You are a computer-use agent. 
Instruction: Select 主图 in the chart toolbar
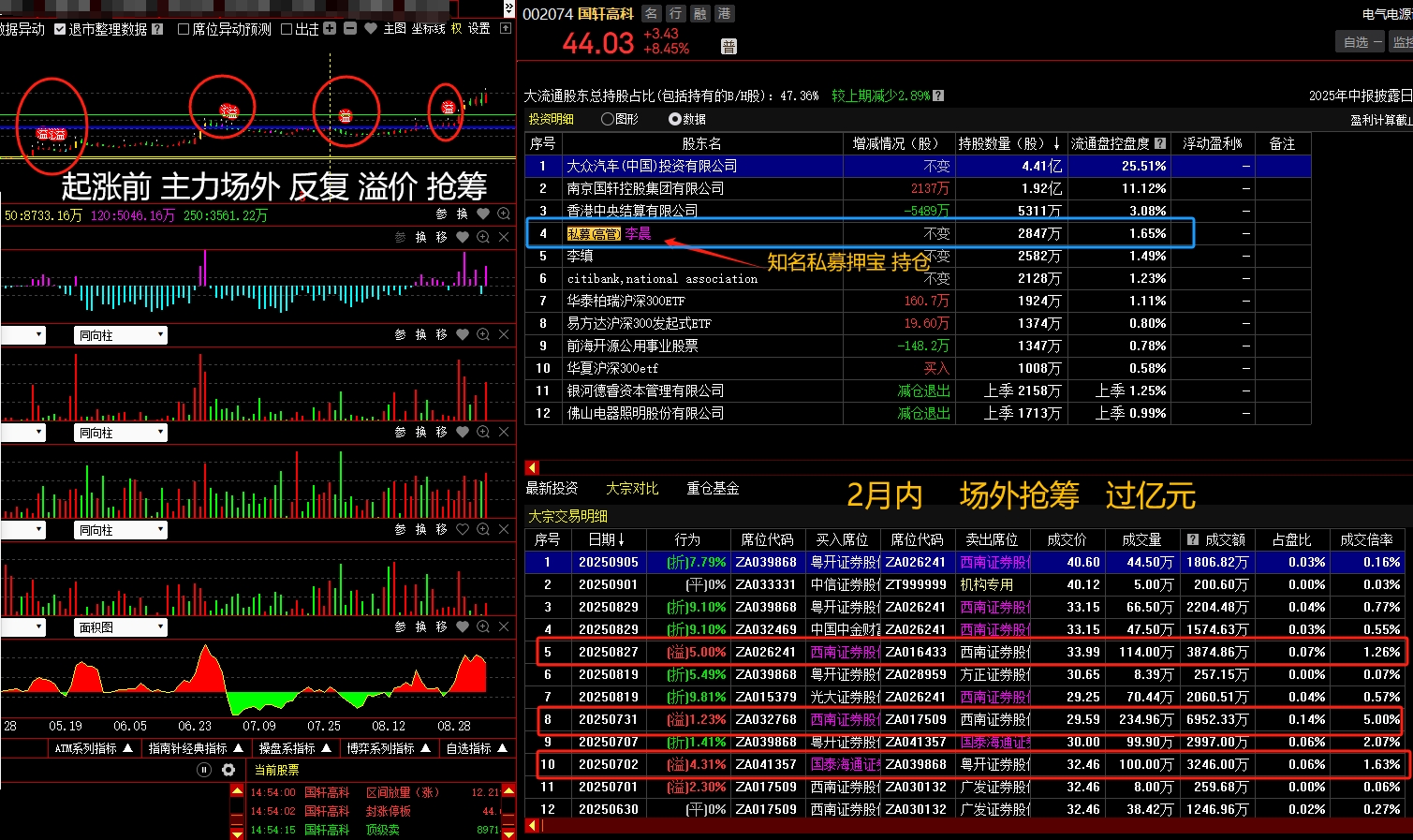click(395, 29)
